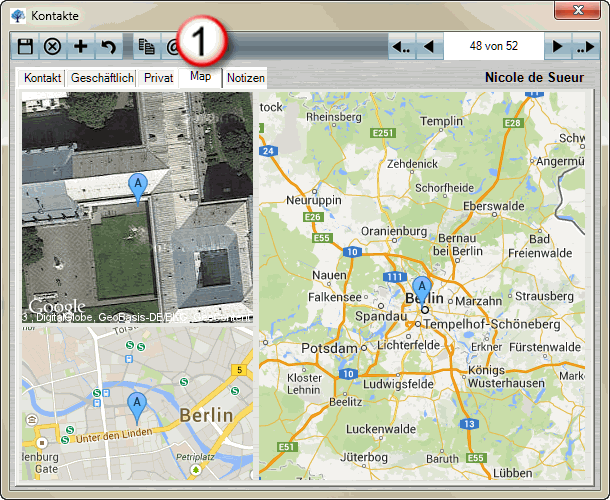
Task: Go to the next contact record
Action: [558, 46]
